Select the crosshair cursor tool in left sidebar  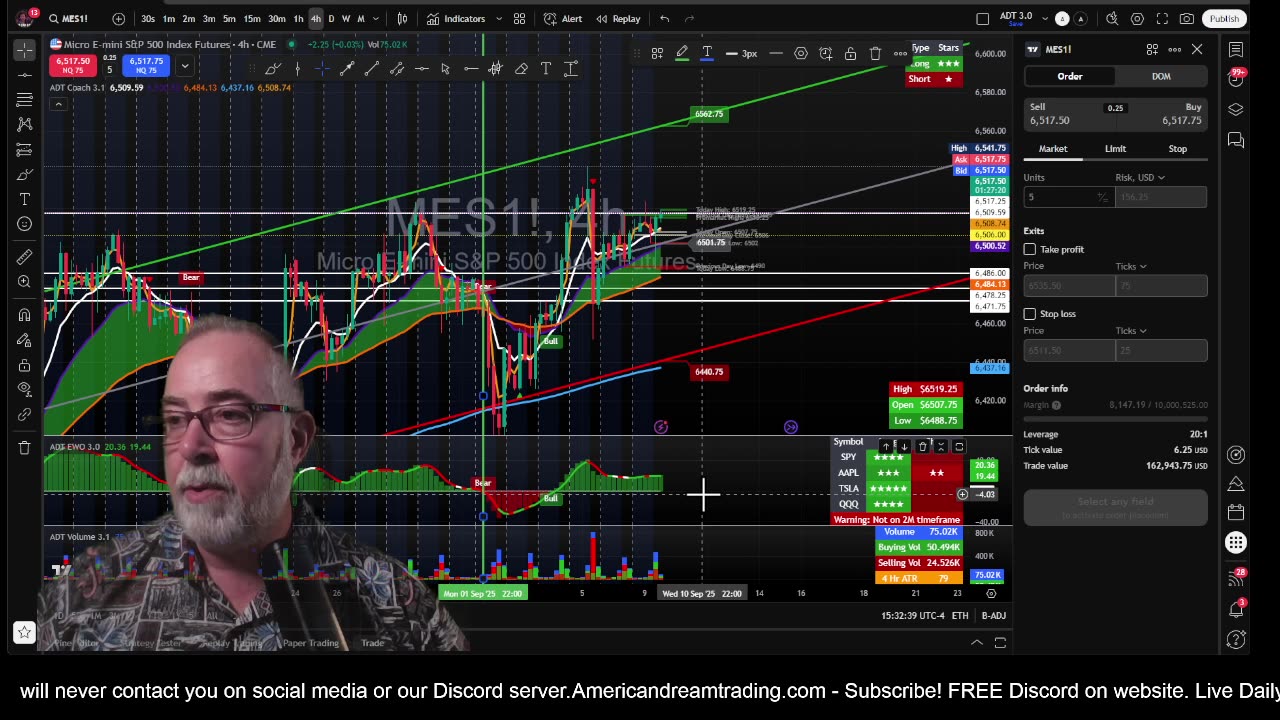(25, 49)
